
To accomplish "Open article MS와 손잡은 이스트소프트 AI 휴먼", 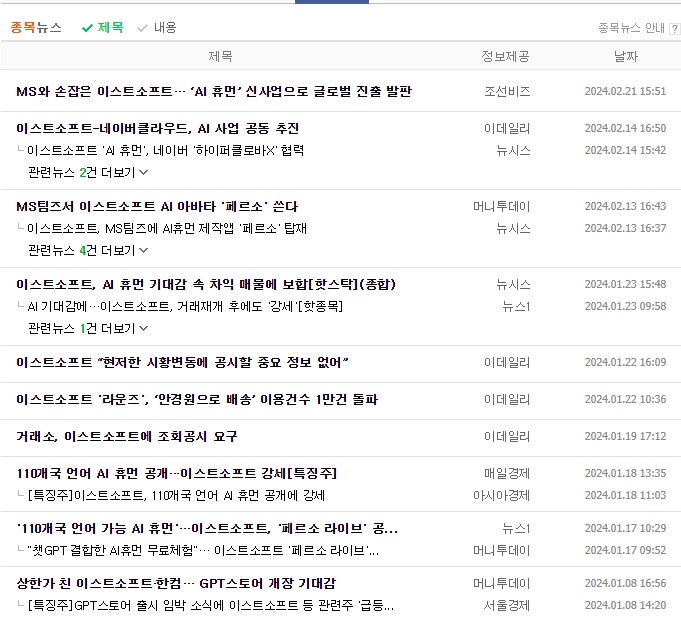I will click(x=214, y=91).
